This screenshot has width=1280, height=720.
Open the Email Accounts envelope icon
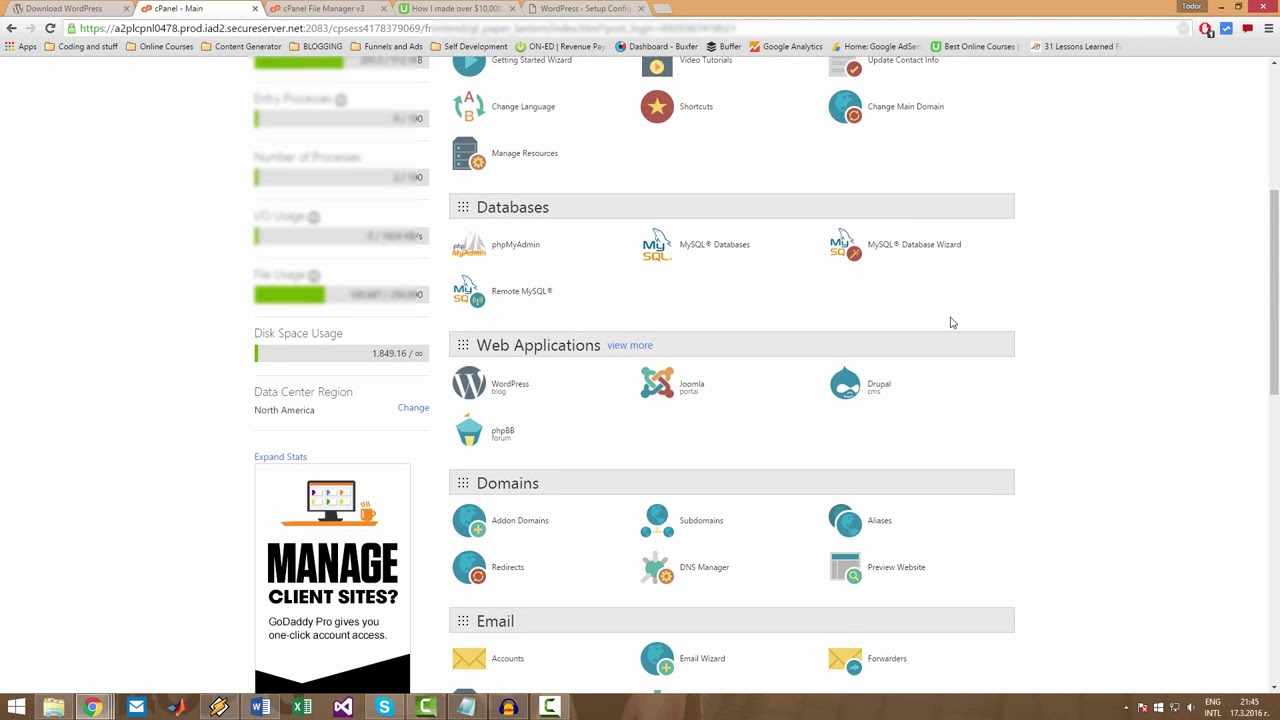pos(469,658)
